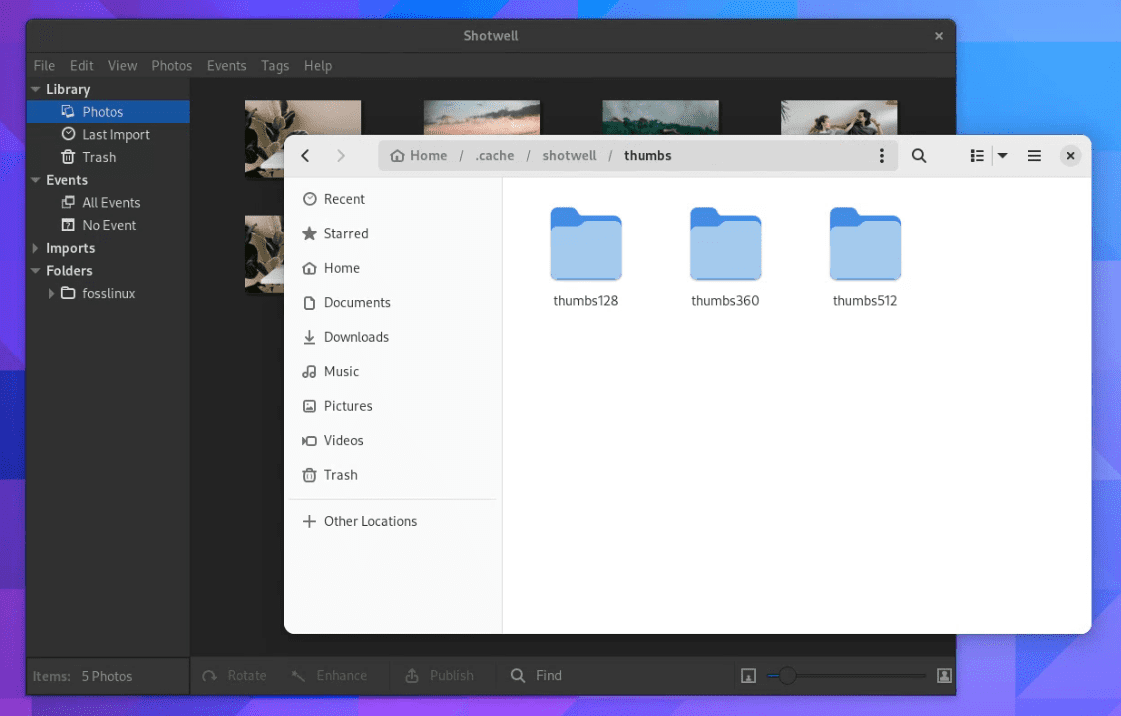1121x716 pixels.
Task: Click Rotate in Shotwell toolbar
Action: tap(234, 676)
